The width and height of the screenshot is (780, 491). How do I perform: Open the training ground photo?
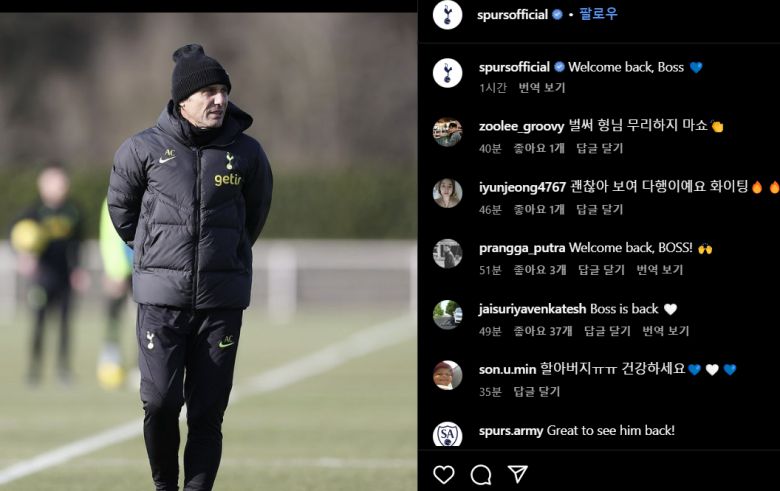tap(208, 251)
